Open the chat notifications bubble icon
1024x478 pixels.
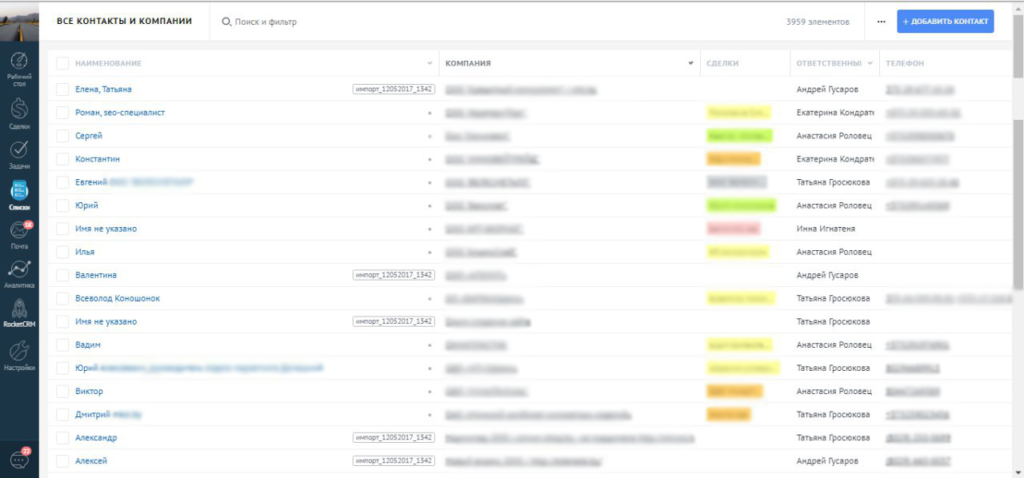19,458
